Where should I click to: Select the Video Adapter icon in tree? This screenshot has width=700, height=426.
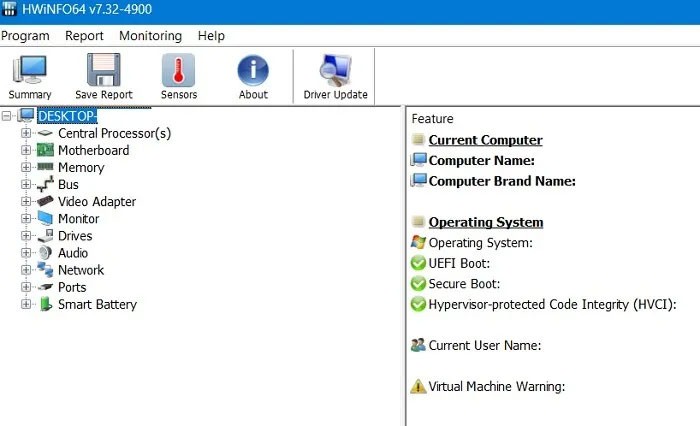45,202
